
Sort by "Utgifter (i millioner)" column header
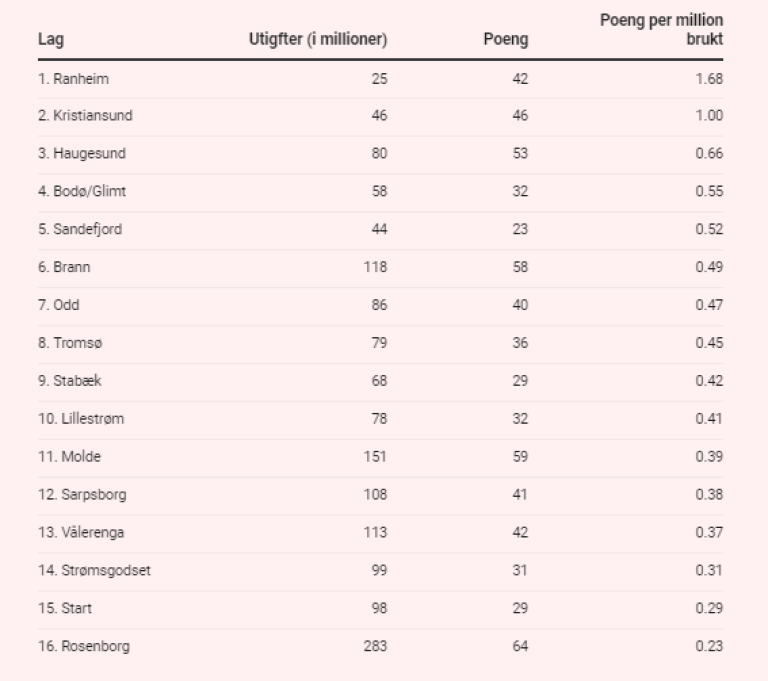[317, 40]
